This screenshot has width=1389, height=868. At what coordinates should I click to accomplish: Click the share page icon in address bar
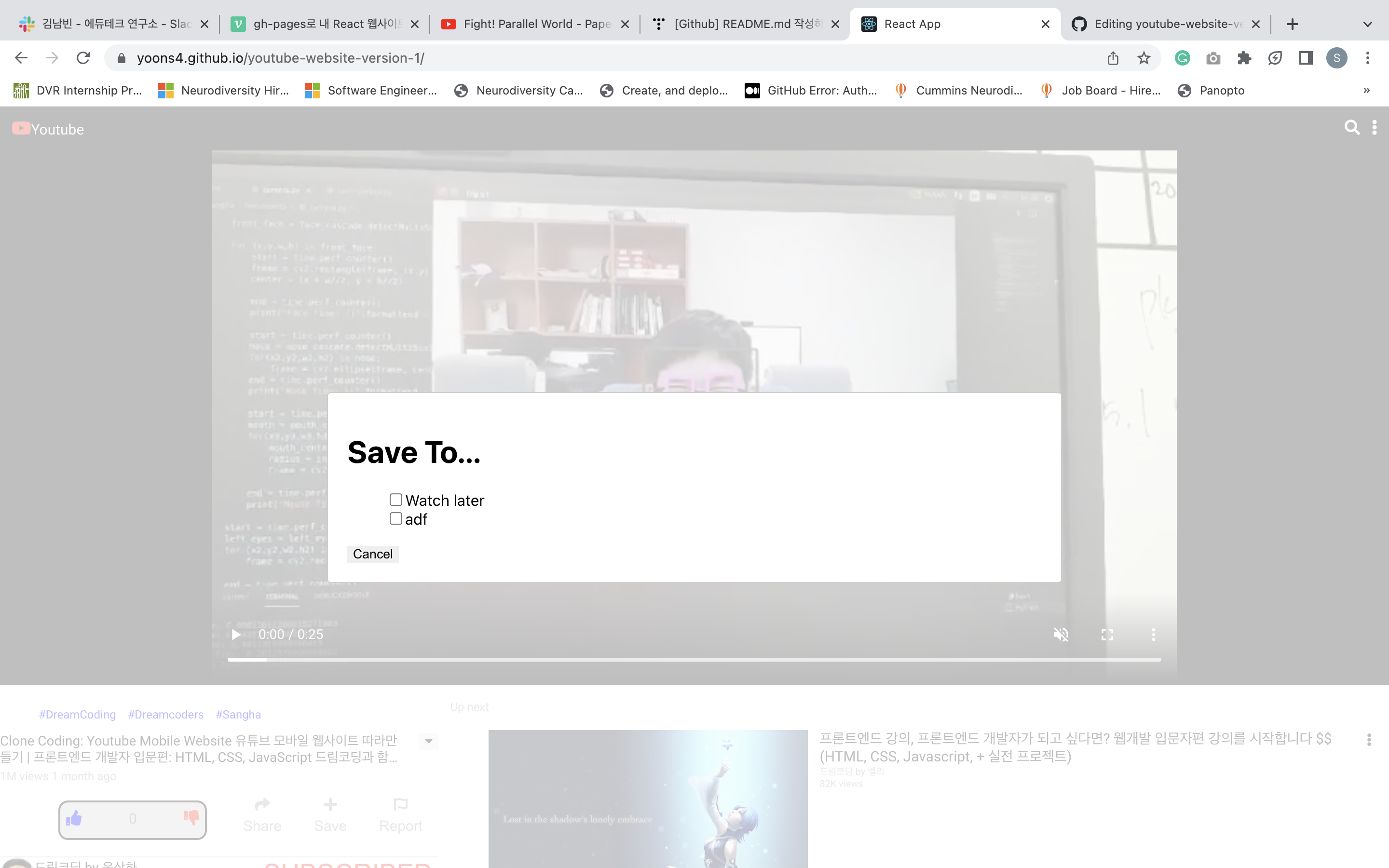[1113, 58]
